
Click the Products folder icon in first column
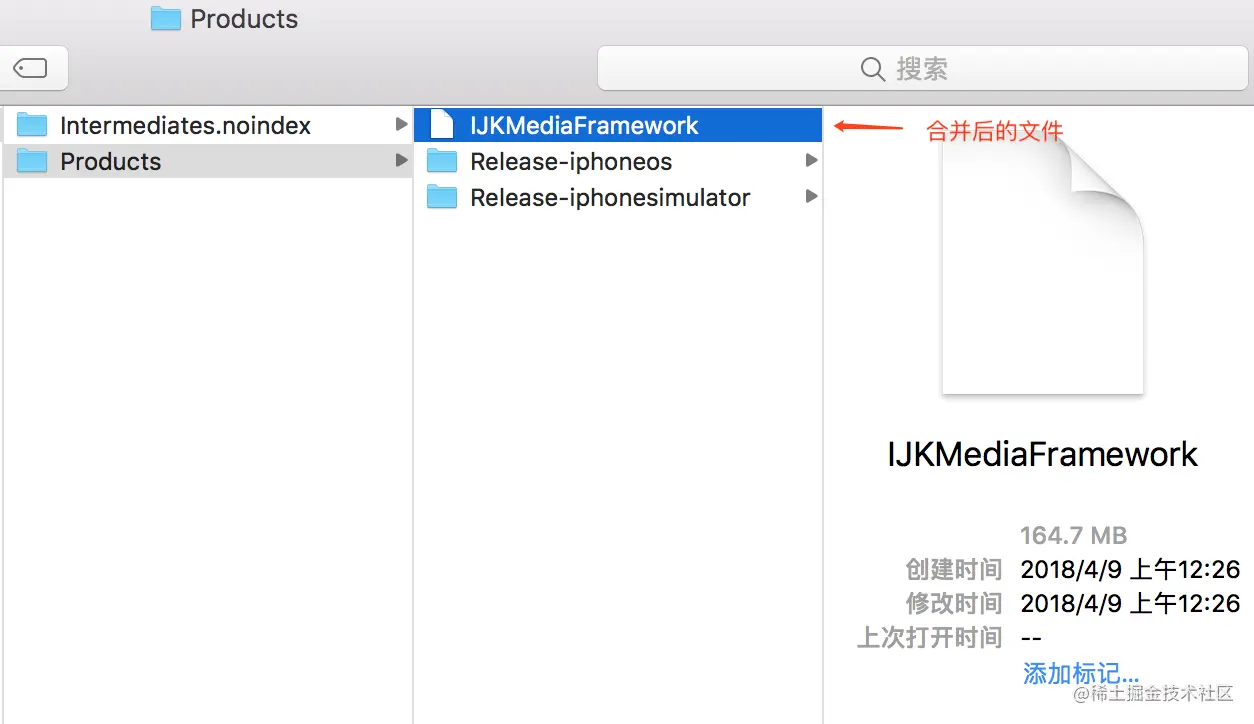[33, 161]
